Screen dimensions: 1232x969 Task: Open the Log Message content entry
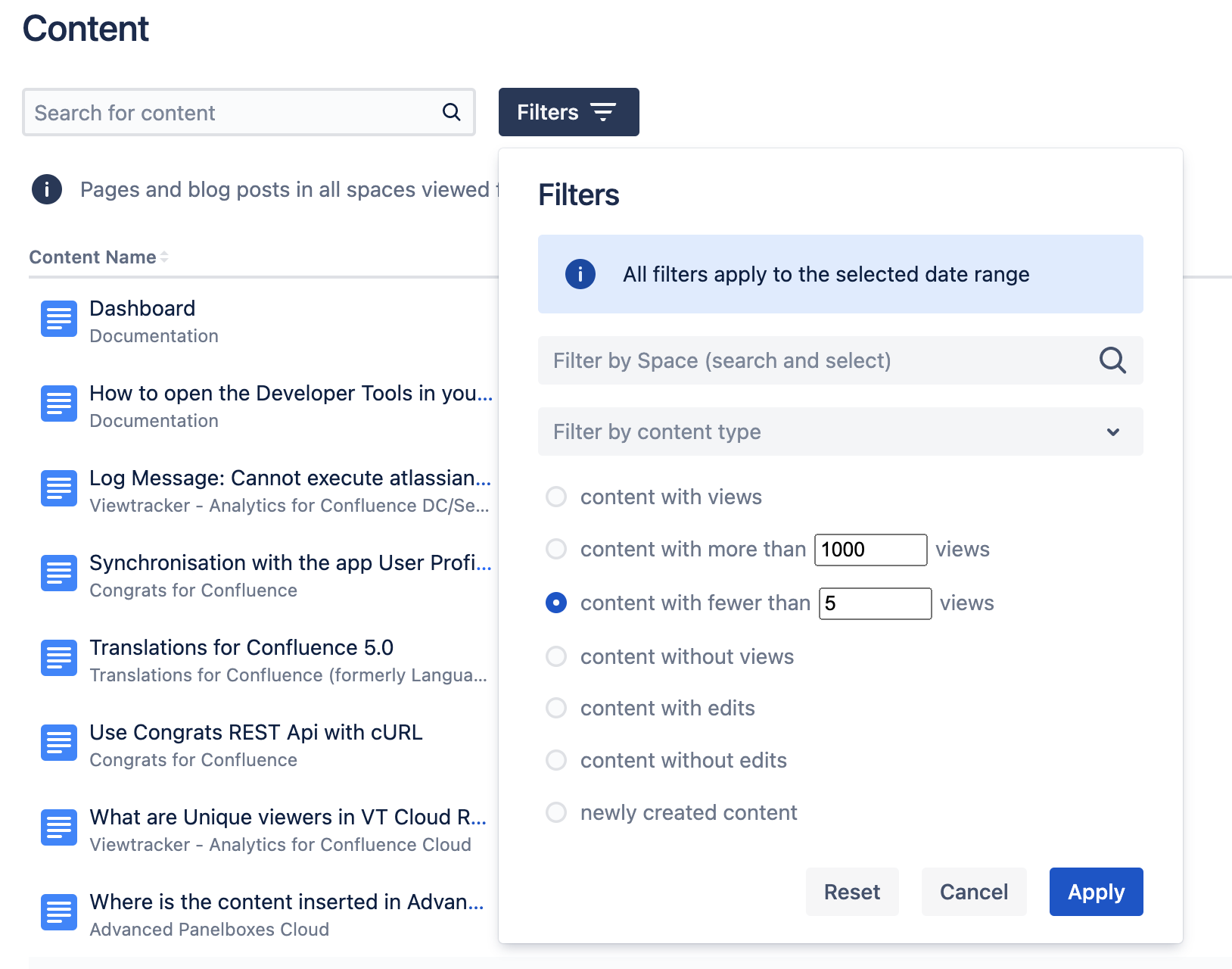click(290, 478)
